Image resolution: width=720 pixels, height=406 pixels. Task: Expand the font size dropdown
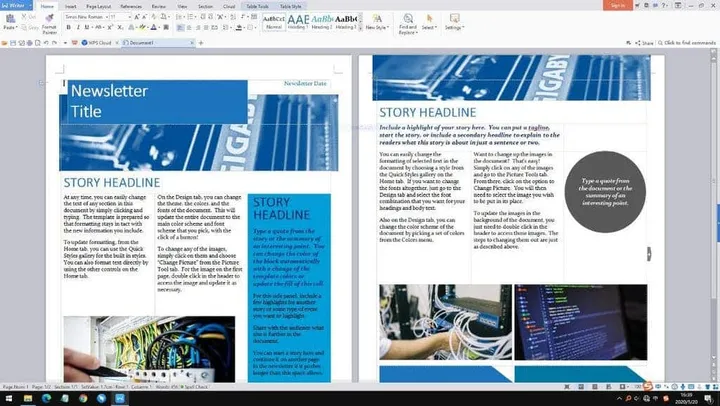coord(119,17)
